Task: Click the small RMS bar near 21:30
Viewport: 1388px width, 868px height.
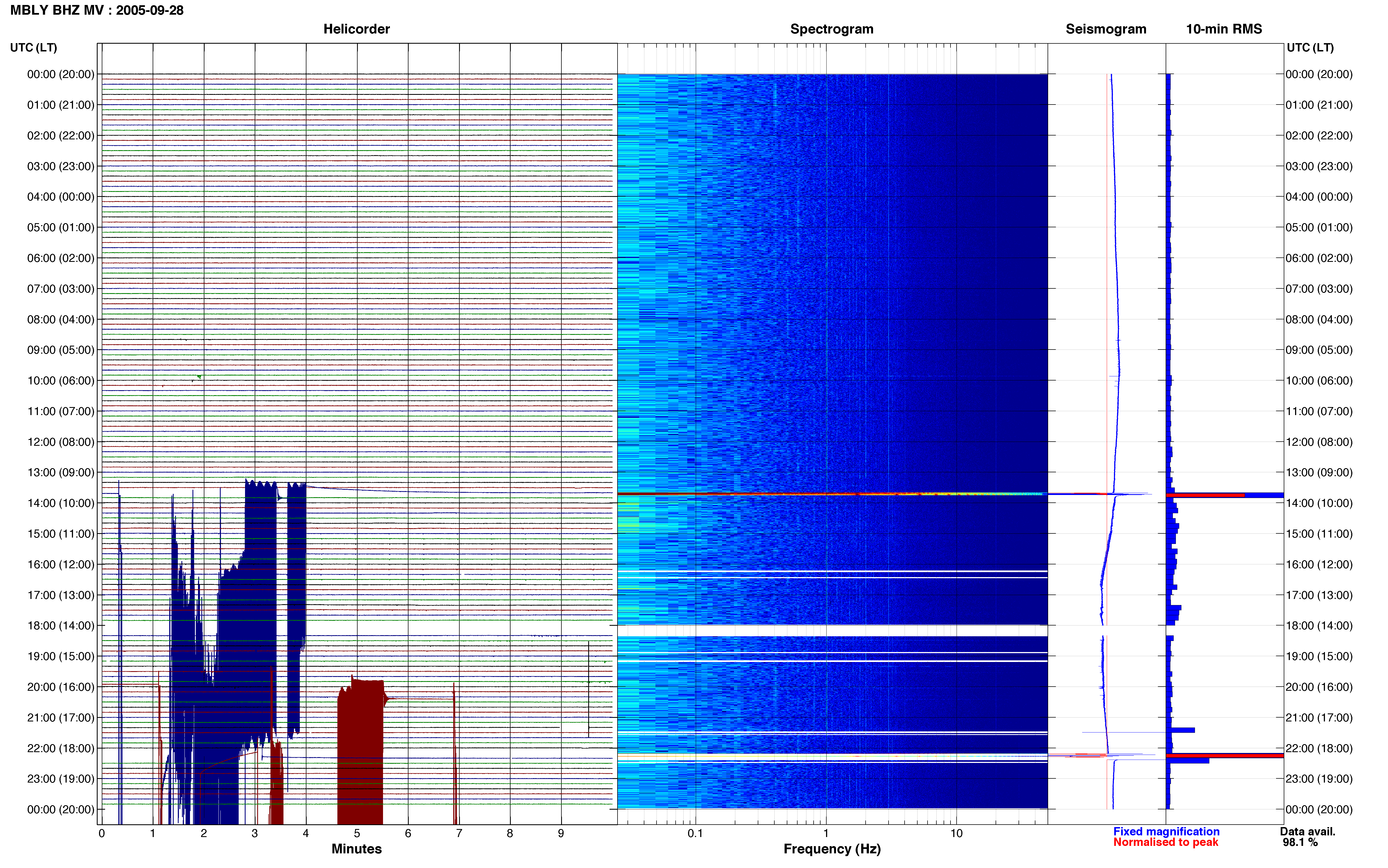Action: (1180, 730)
